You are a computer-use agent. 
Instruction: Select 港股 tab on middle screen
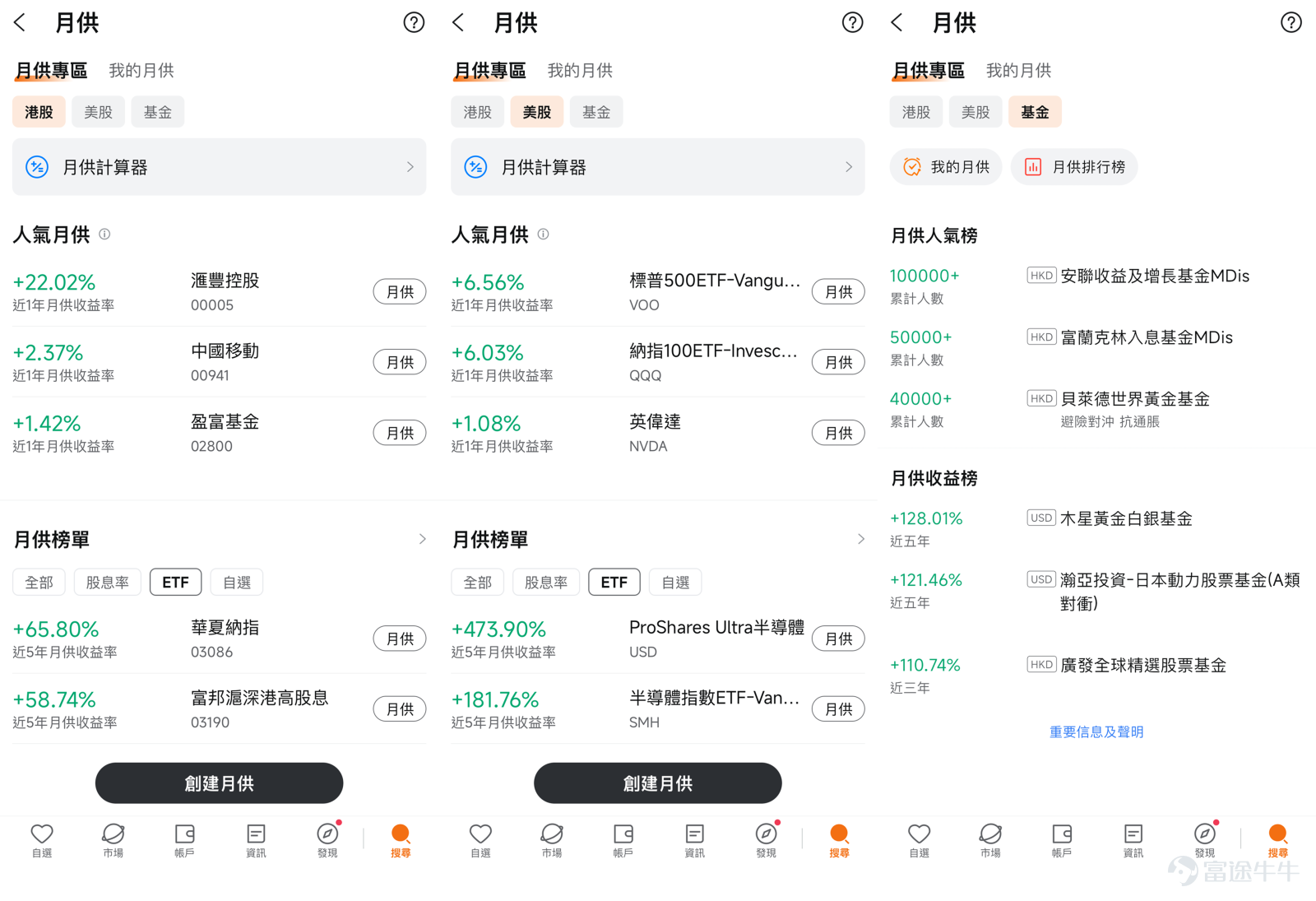tap(477, 112)
